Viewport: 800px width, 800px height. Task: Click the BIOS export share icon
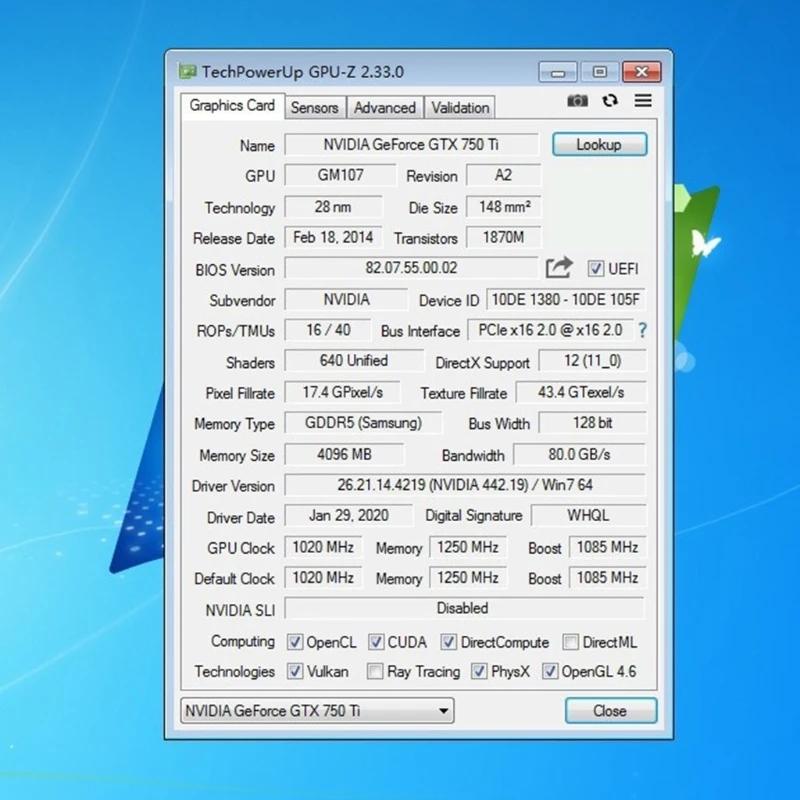click(559, 268)
